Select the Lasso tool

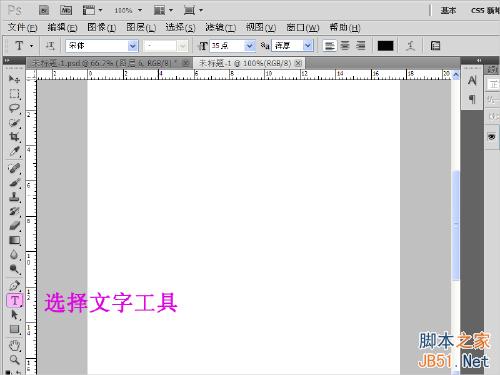pos(14,109)
